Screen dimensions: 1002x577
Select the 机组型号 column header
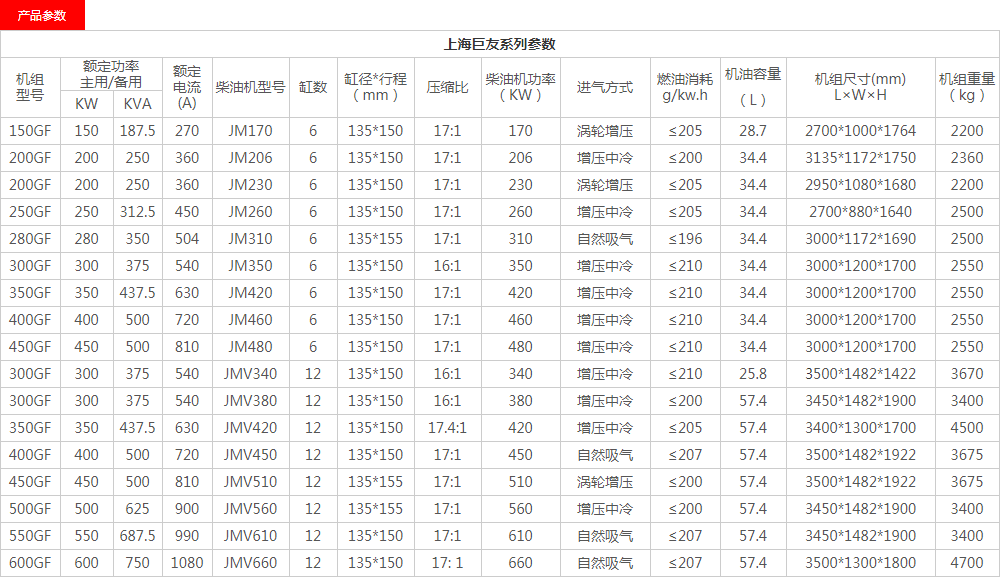click(30, 87)
